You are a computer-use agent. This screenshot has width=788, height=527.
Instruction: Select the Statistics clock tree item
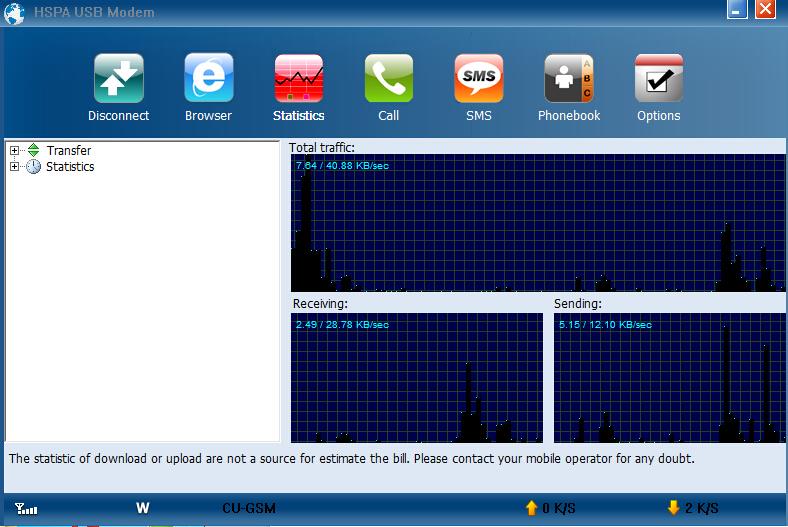coord(70,166)
